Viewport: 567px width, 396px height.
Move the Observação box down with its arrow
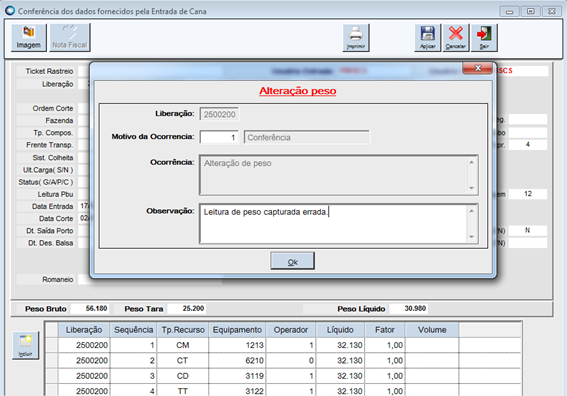[x=472, y=237]
